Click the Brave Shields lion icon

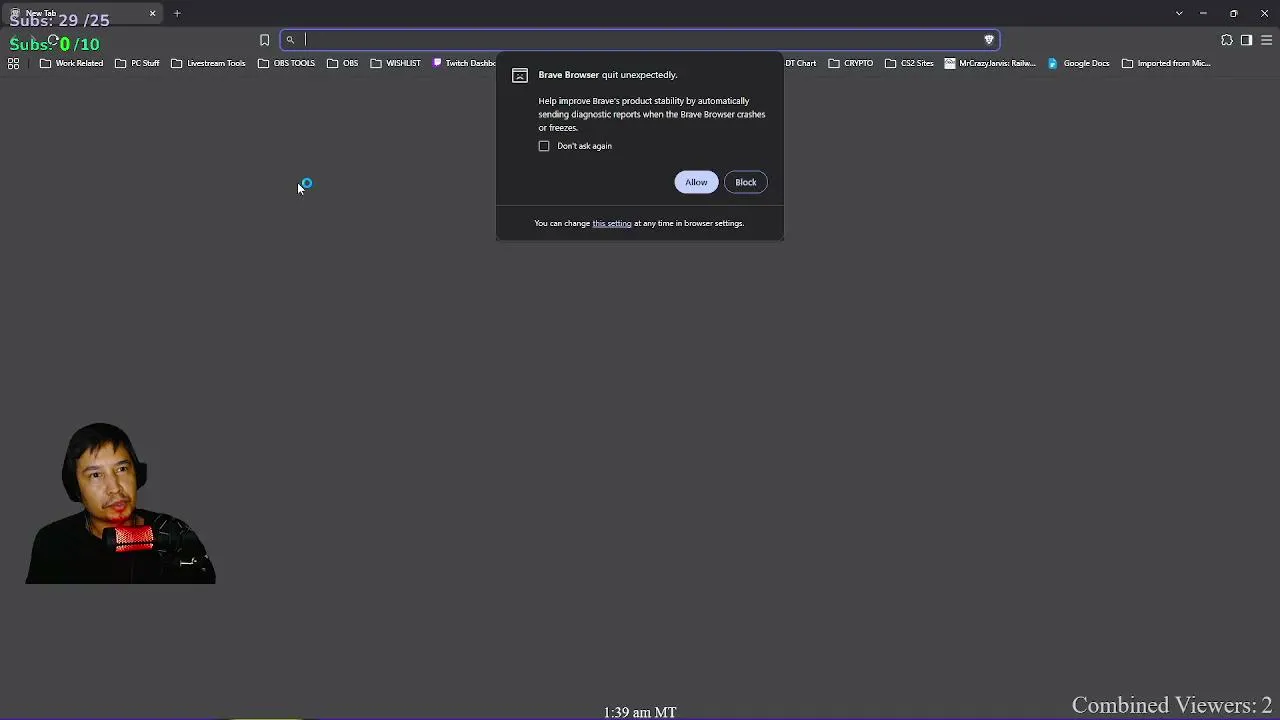[x=989, y=40]
